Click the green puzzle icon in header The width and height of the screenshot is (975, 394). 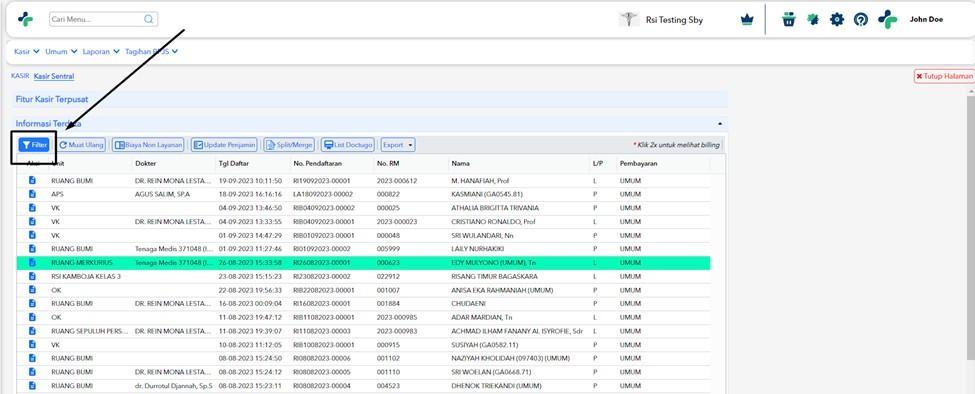click(813, 19)
